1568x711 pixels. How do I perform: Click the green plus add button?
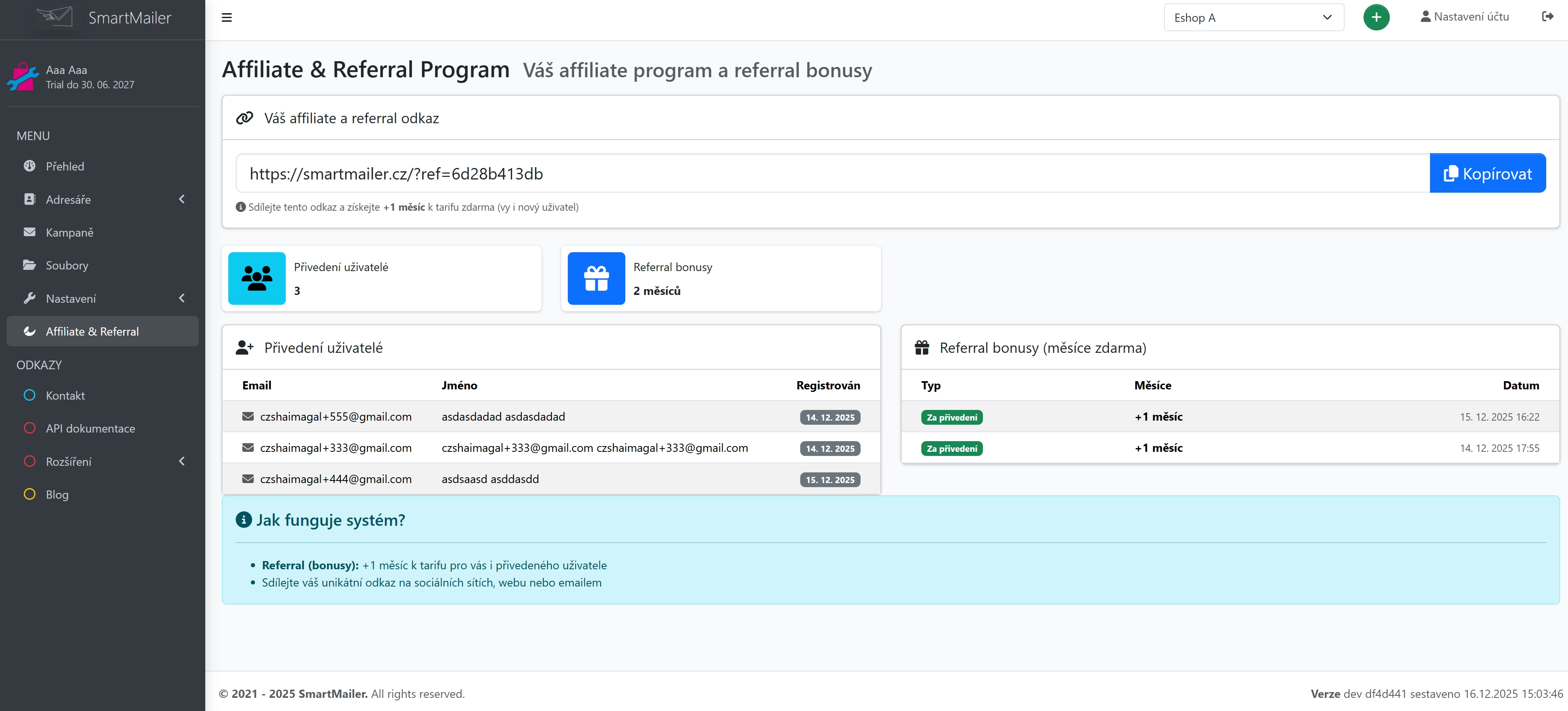(1376, 18)
